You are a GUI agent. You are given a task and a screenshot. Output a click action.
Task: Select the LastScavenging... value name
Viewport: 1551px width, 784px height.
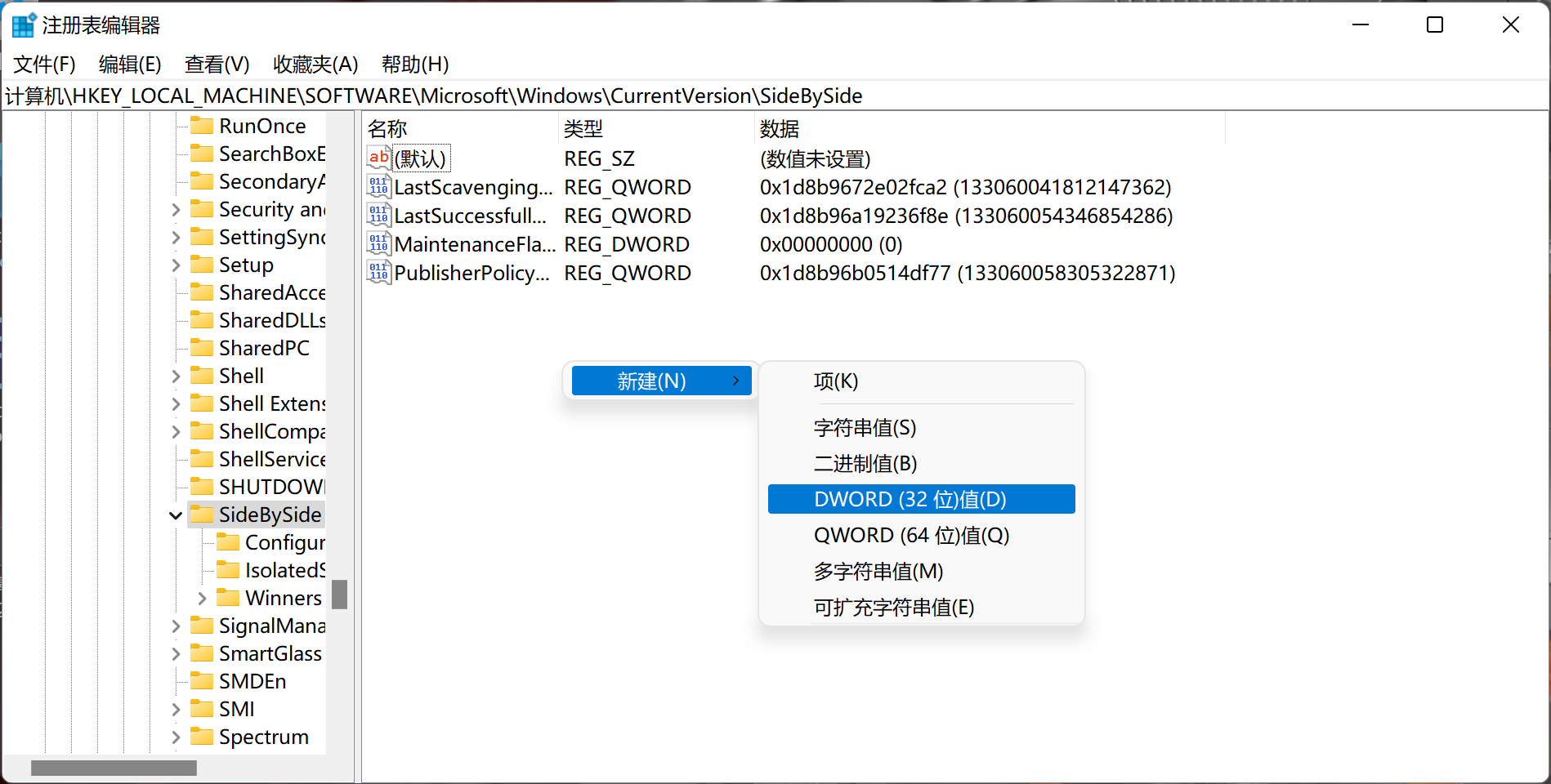(x=473, y=187)
